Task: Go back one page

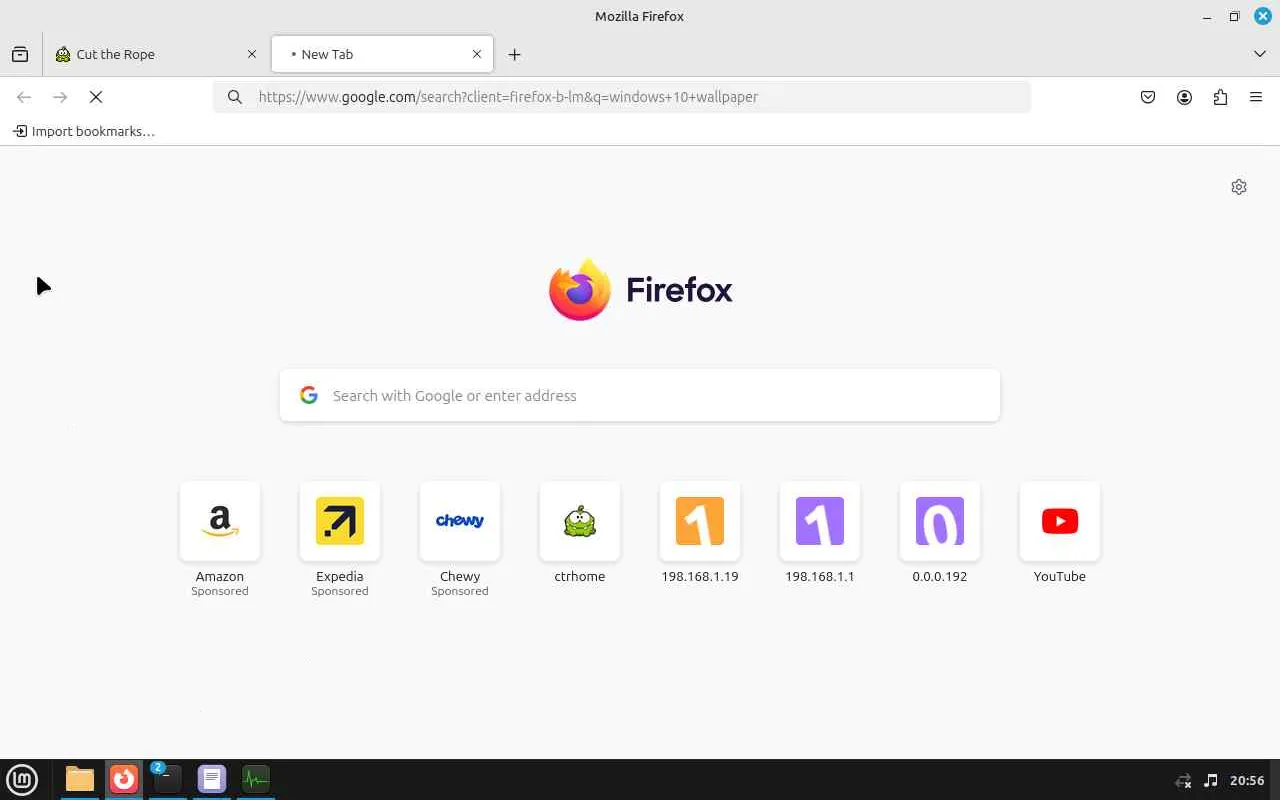Action: pyautogui.click(x=24, y=97)
